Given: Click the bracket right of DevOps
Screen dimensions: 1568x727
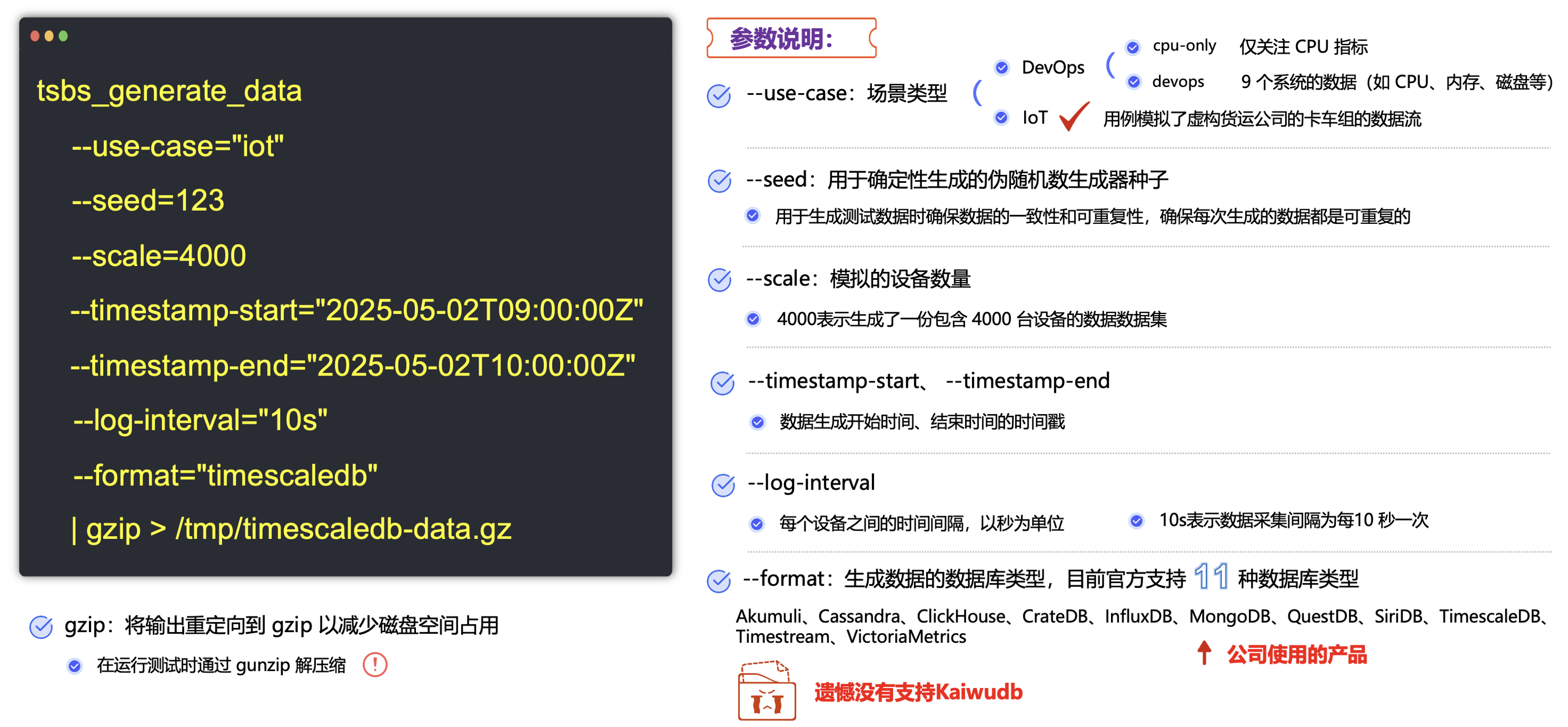Looking at the screenshot, I should coord(1109,65).
